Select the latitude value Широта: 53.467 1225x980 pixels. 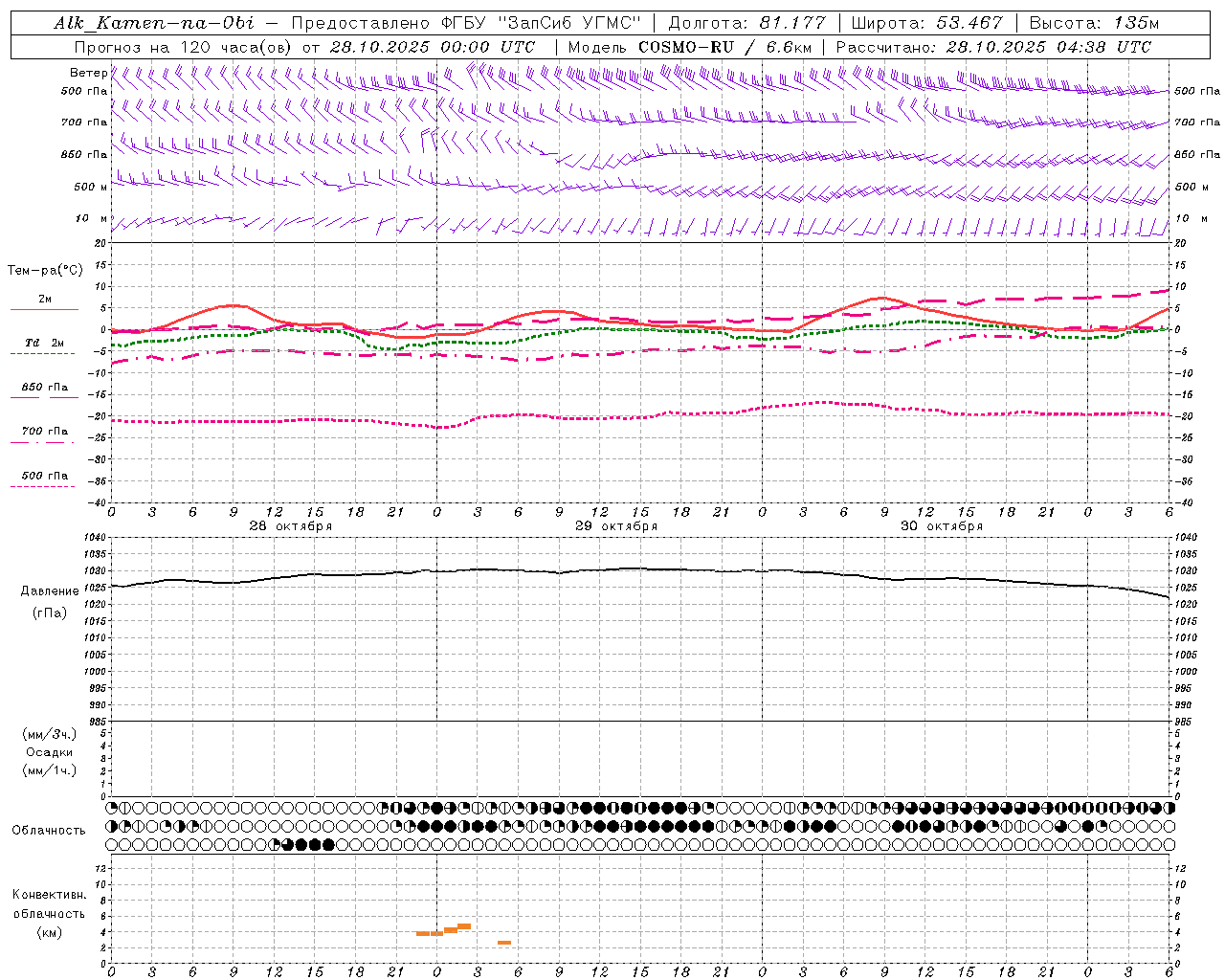[926, 23]
